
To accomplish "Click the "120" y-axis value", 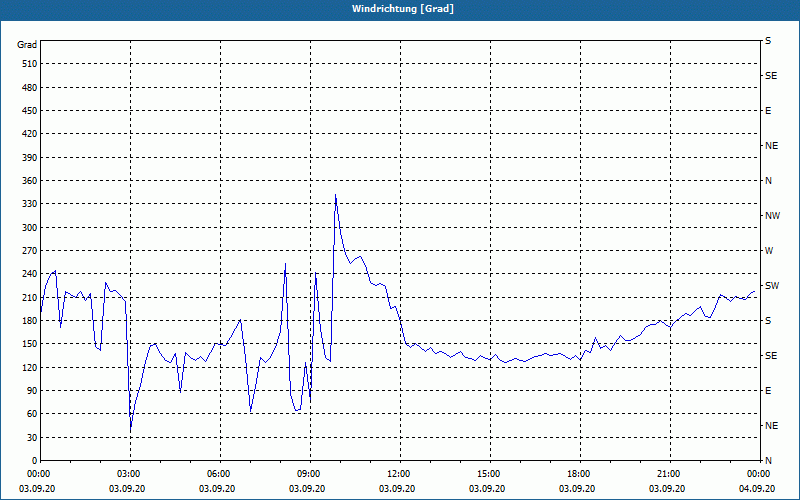I will (30, 367).
